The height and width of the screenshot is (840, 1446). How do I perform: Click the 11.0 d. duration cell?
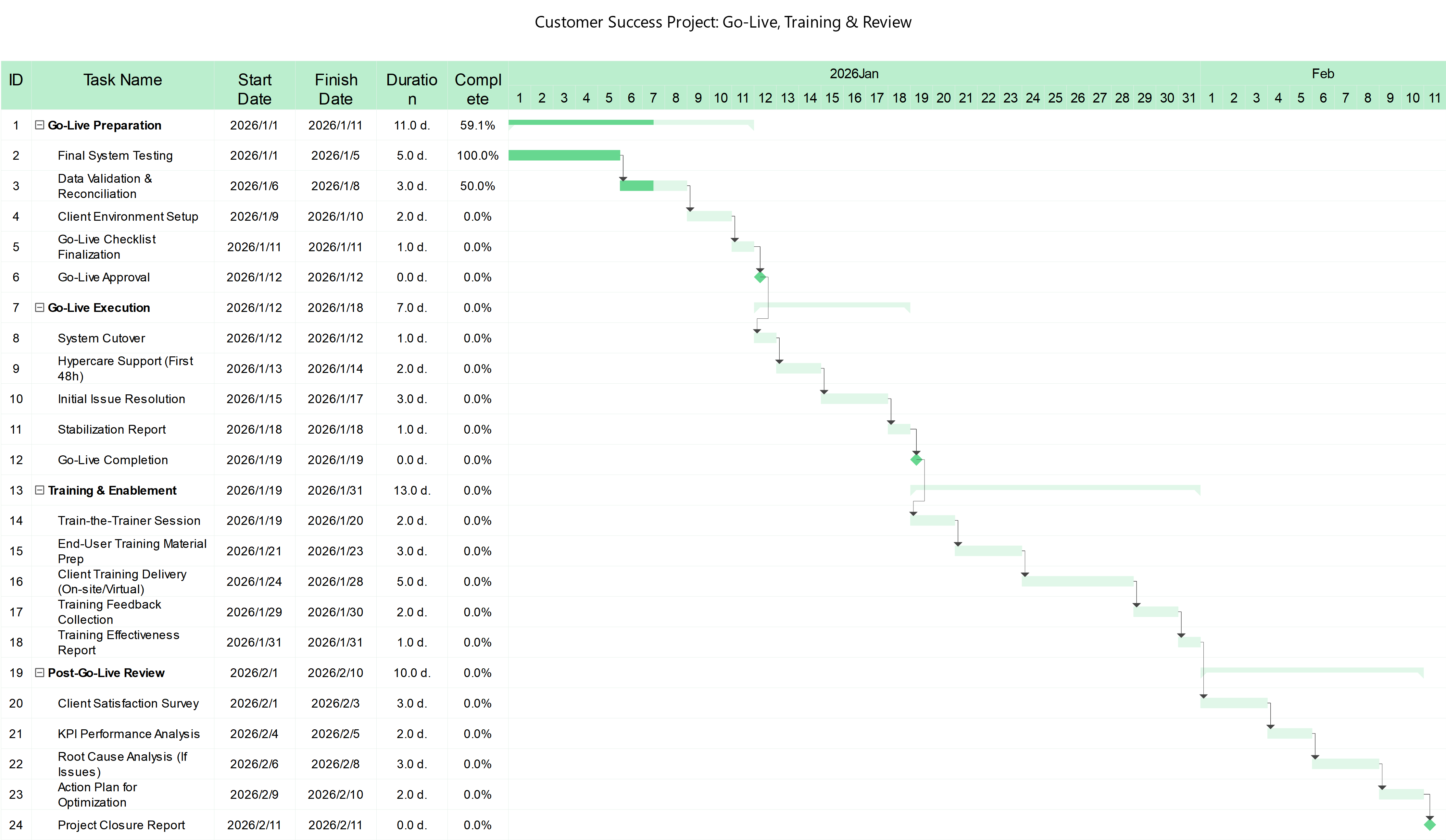pyautogui.click(x=412, y=125)
